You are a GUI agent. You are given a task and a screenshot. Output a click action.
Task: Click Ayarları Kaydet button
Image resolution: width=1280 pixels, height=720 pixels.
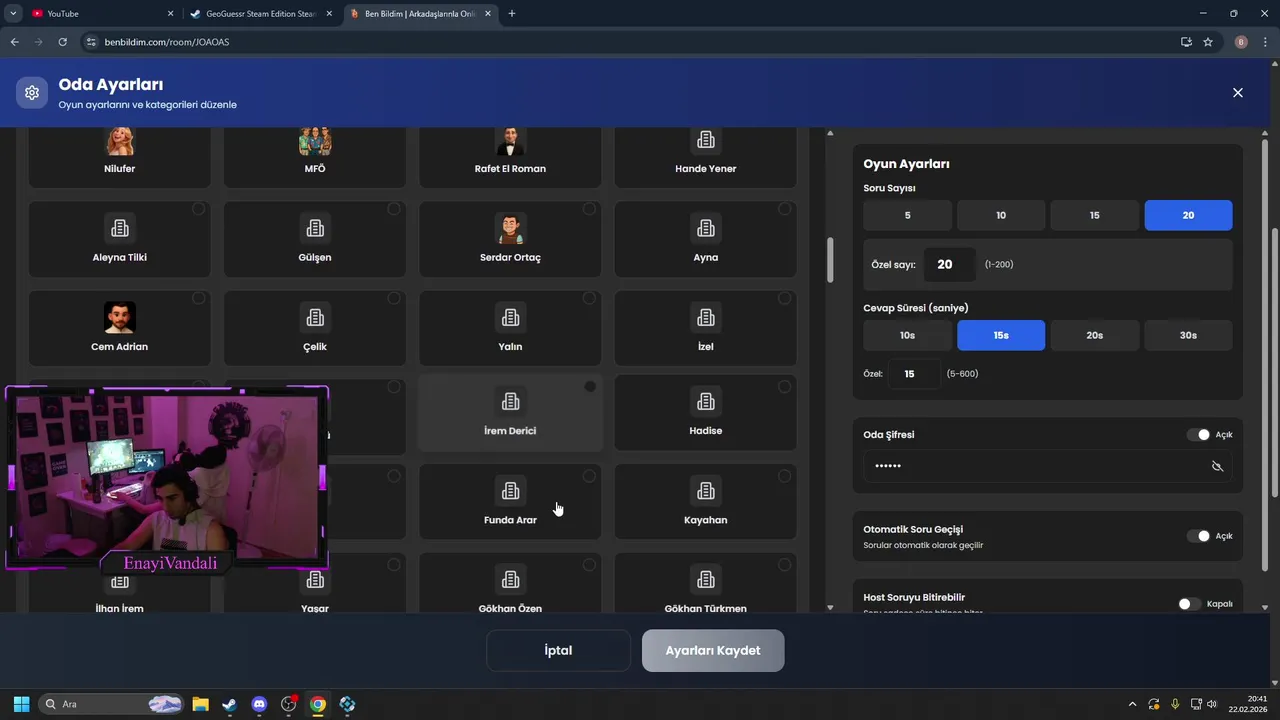[713, 651]
